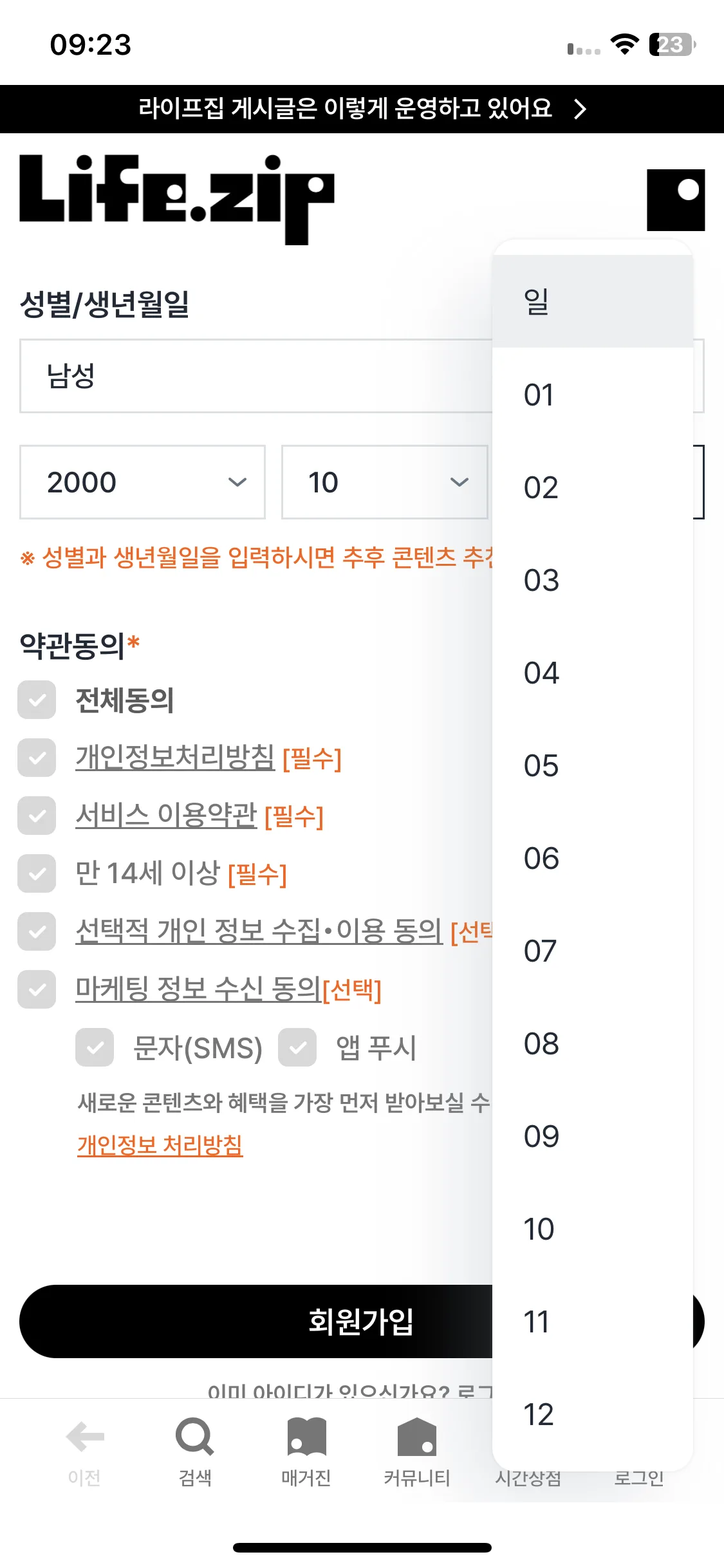The width and height of the screenshot is (724, 1568).
Task: Toggle the 앱 푸시 checkbox
Action: point(297,1047)
